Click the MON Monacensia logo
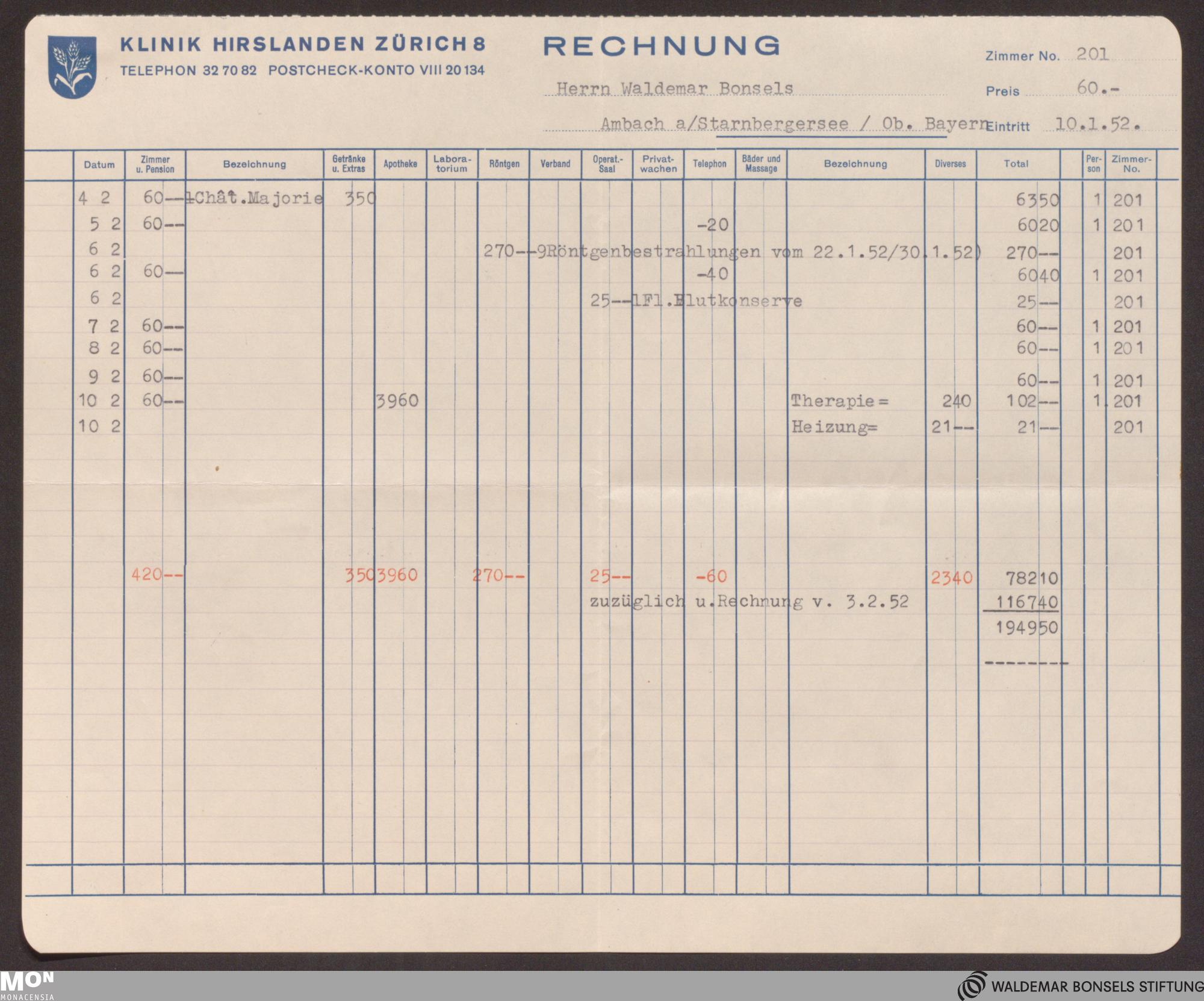The width and height of the screenshot is (1204, 1001). click(27, 986)
